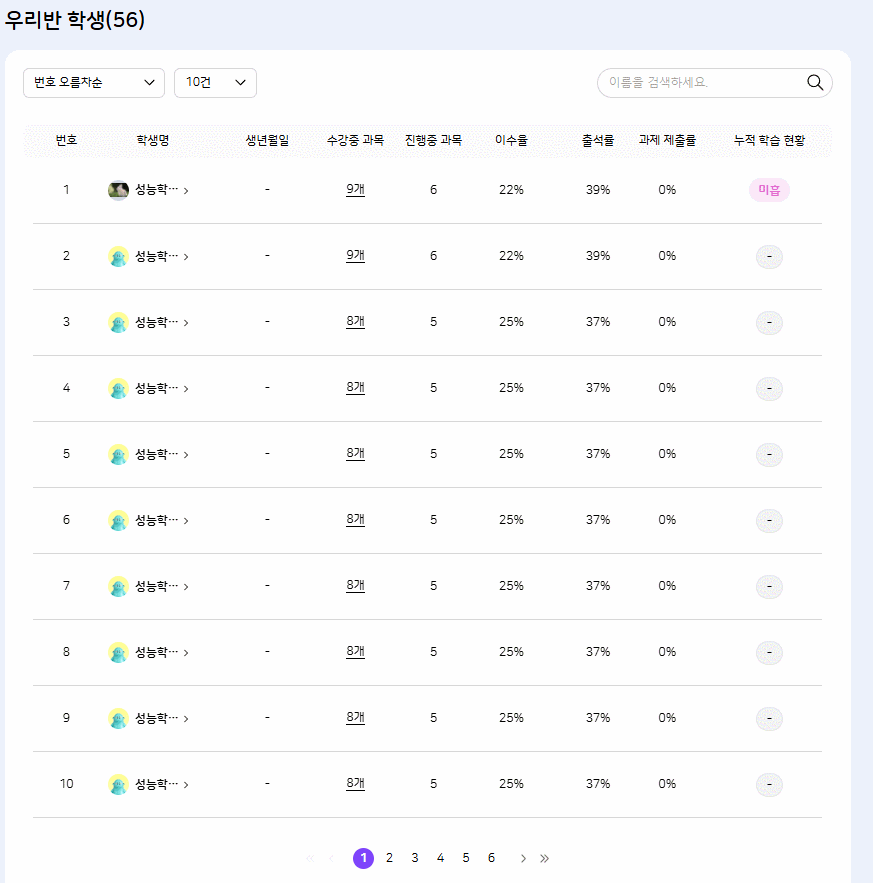The width and height of the screenshot is (873, 883).
Task: Open student 1's profile photo avatar
Action: pos(118,190)
